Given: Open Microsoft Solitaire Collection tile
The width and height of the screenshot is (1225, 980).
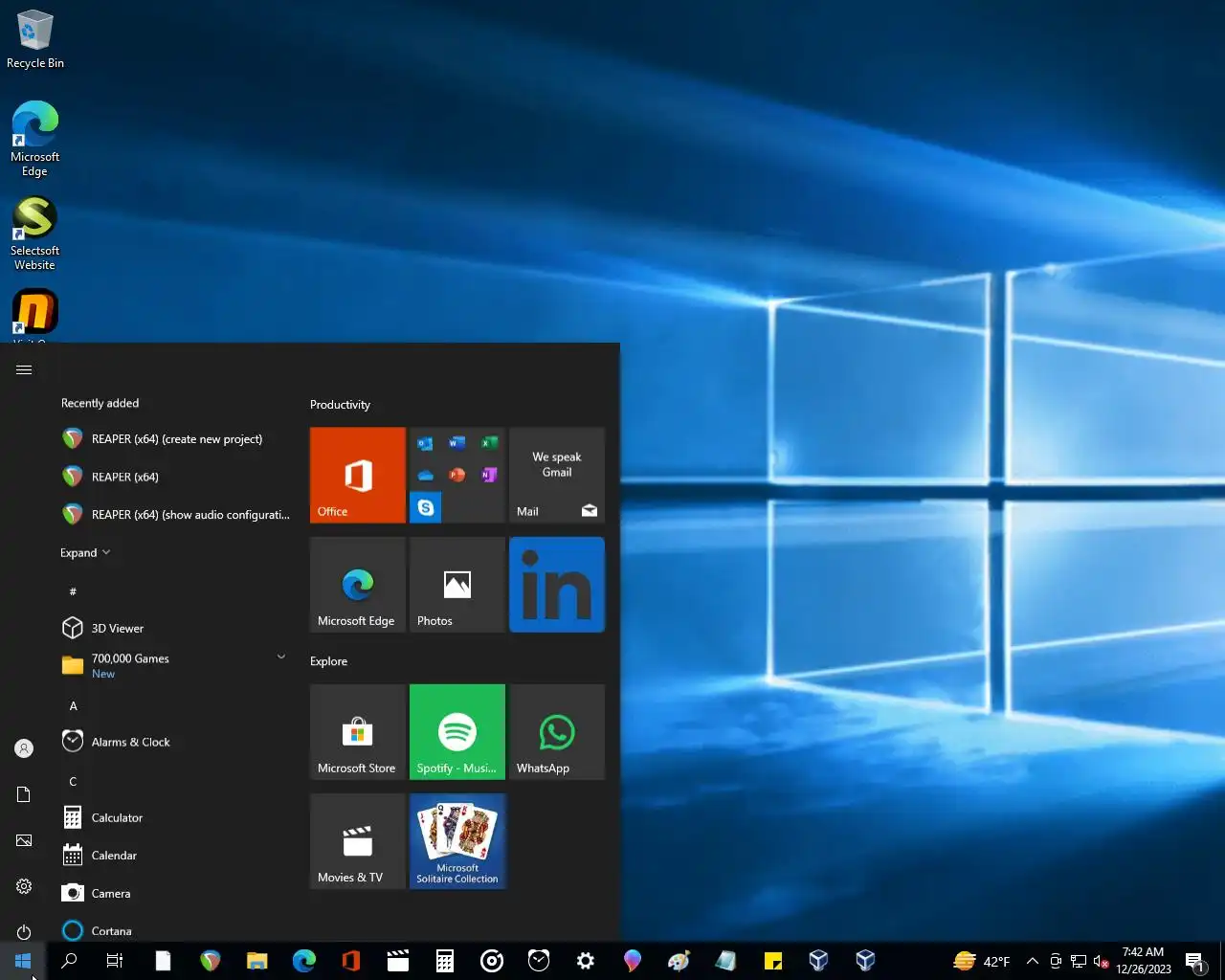Looking at the screenshot, I should pos(457,841).
